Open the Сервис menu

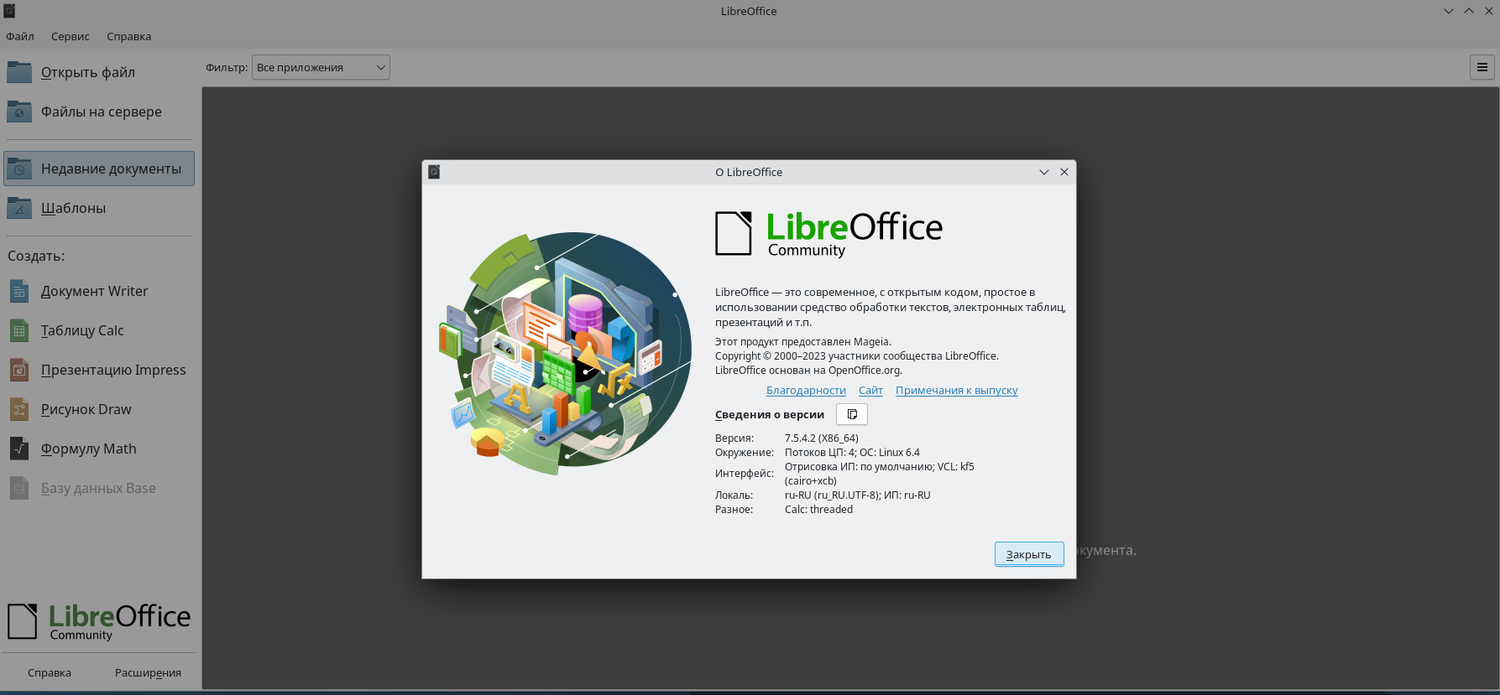pos(70,36)
